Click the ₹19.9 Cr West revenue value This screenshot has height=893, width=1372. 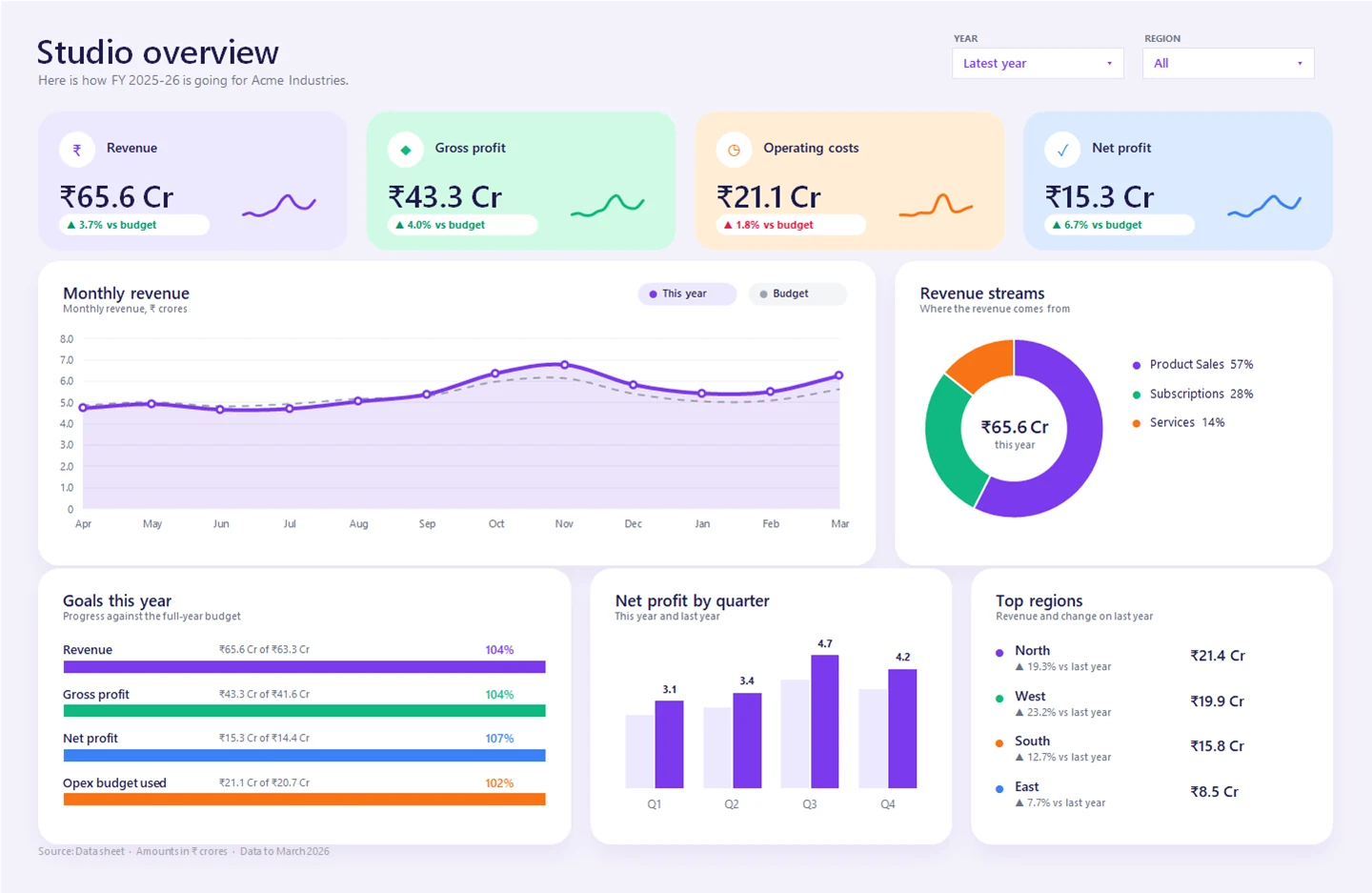pyautogui.click(x=1218, y=701)
